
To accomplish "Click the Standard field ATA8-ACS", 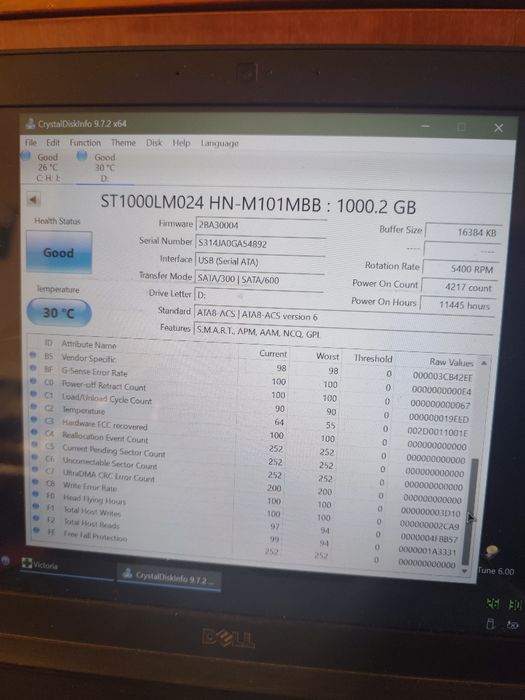I will [344, 316].
